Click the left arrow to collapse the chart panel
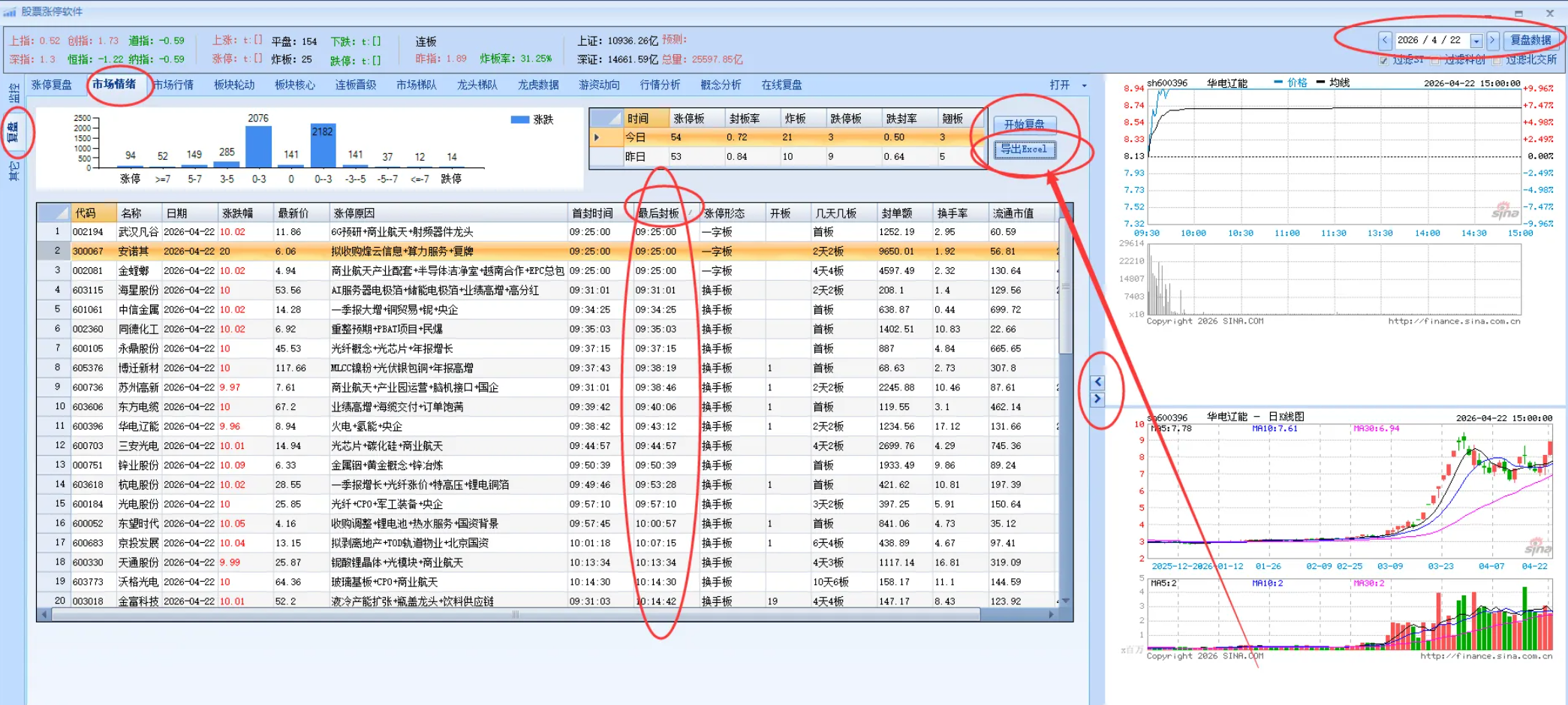Screen dimensions: 1568x705 pos(1098,381)
